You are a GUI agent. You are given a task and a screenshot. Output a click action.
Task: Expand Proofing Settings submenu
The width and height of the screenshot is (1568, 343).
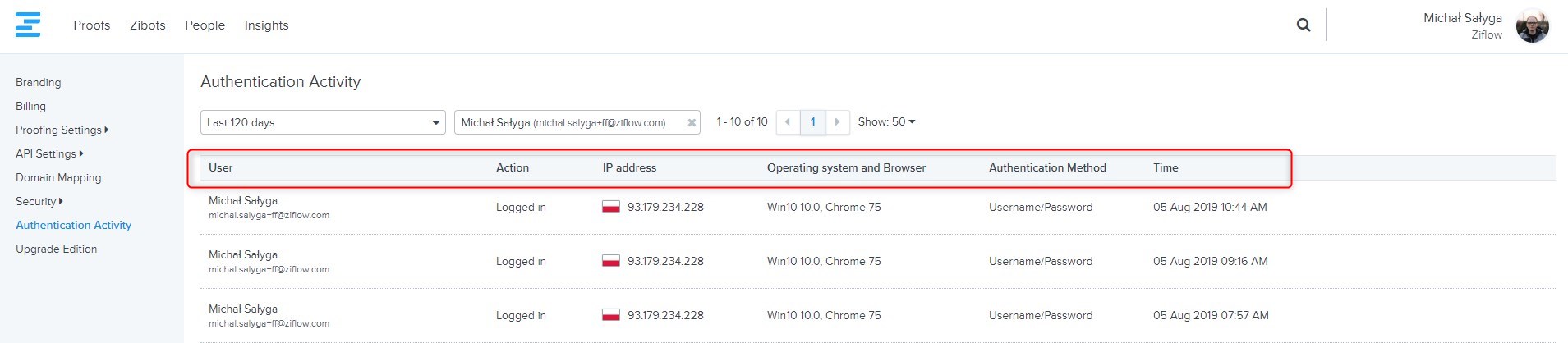62,130
